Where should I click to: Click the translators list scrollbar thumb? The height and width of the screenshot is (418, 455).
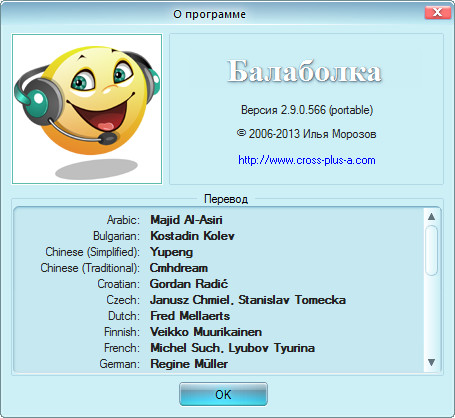(431, 250)
